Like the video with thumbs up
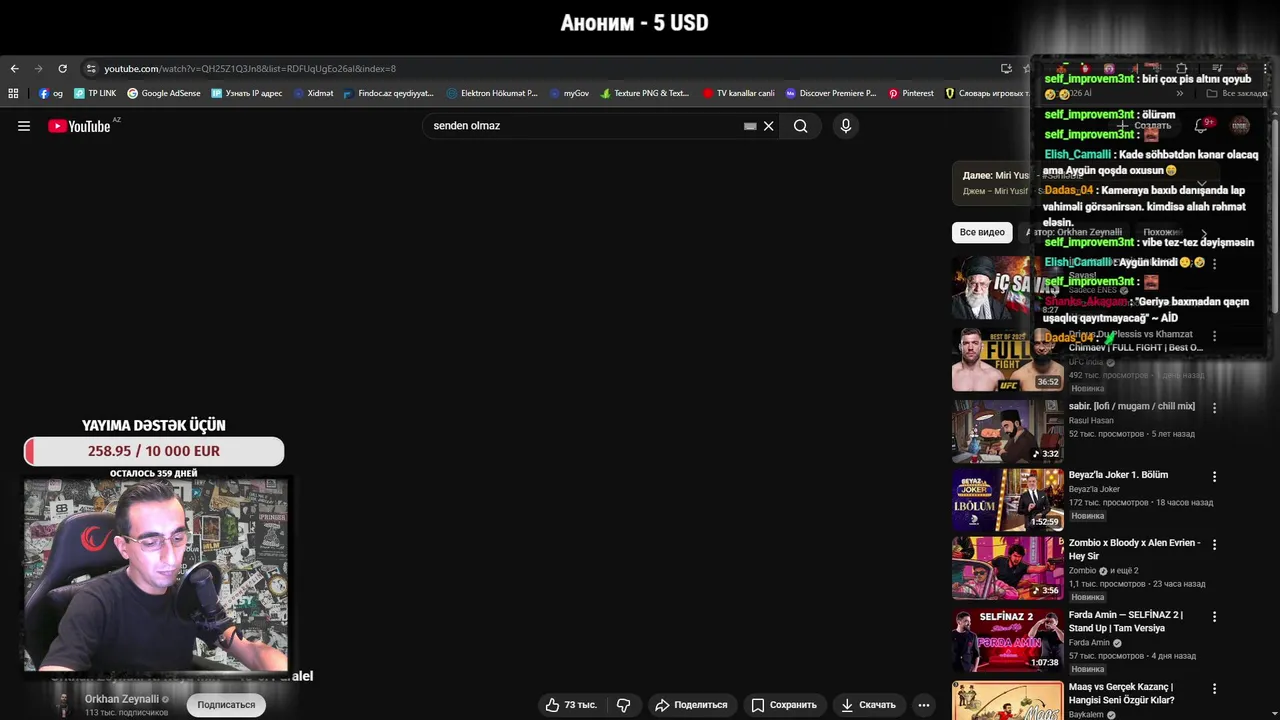This screenshot has width=1280, height=720. point(571,705)
